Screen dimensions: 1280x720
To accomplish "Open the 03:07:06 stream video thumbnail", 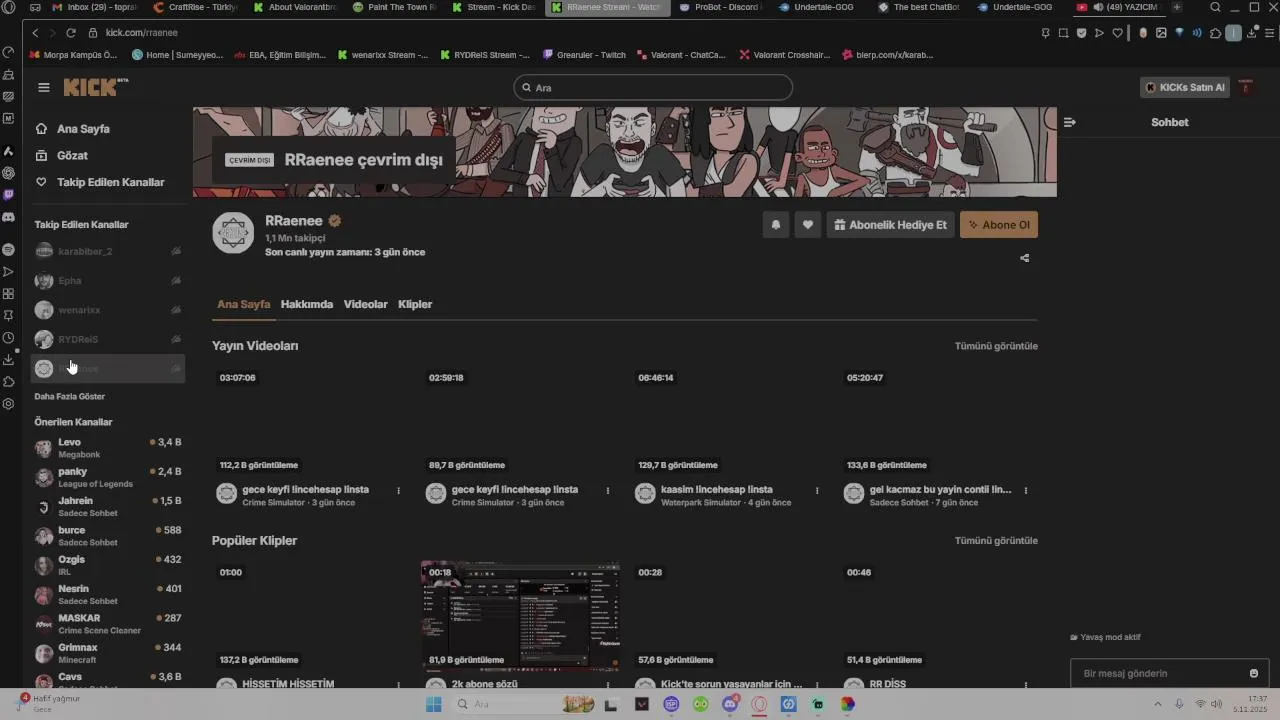I will (x=311, y=420).
